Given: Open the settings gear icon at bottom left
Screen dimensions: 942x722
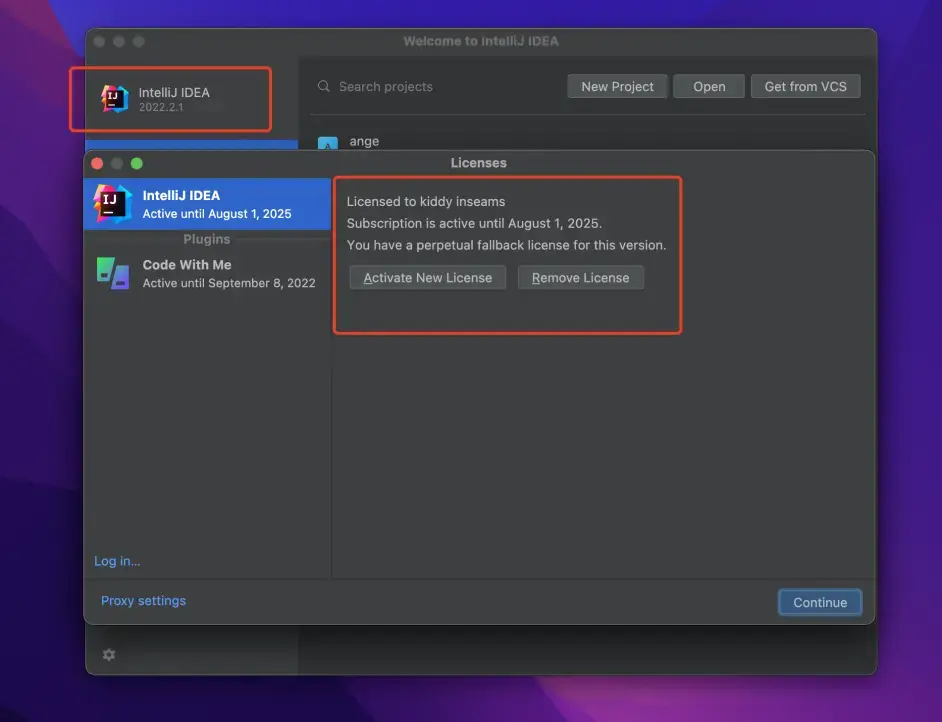Looking at the screenshot, I should (109, 654).
